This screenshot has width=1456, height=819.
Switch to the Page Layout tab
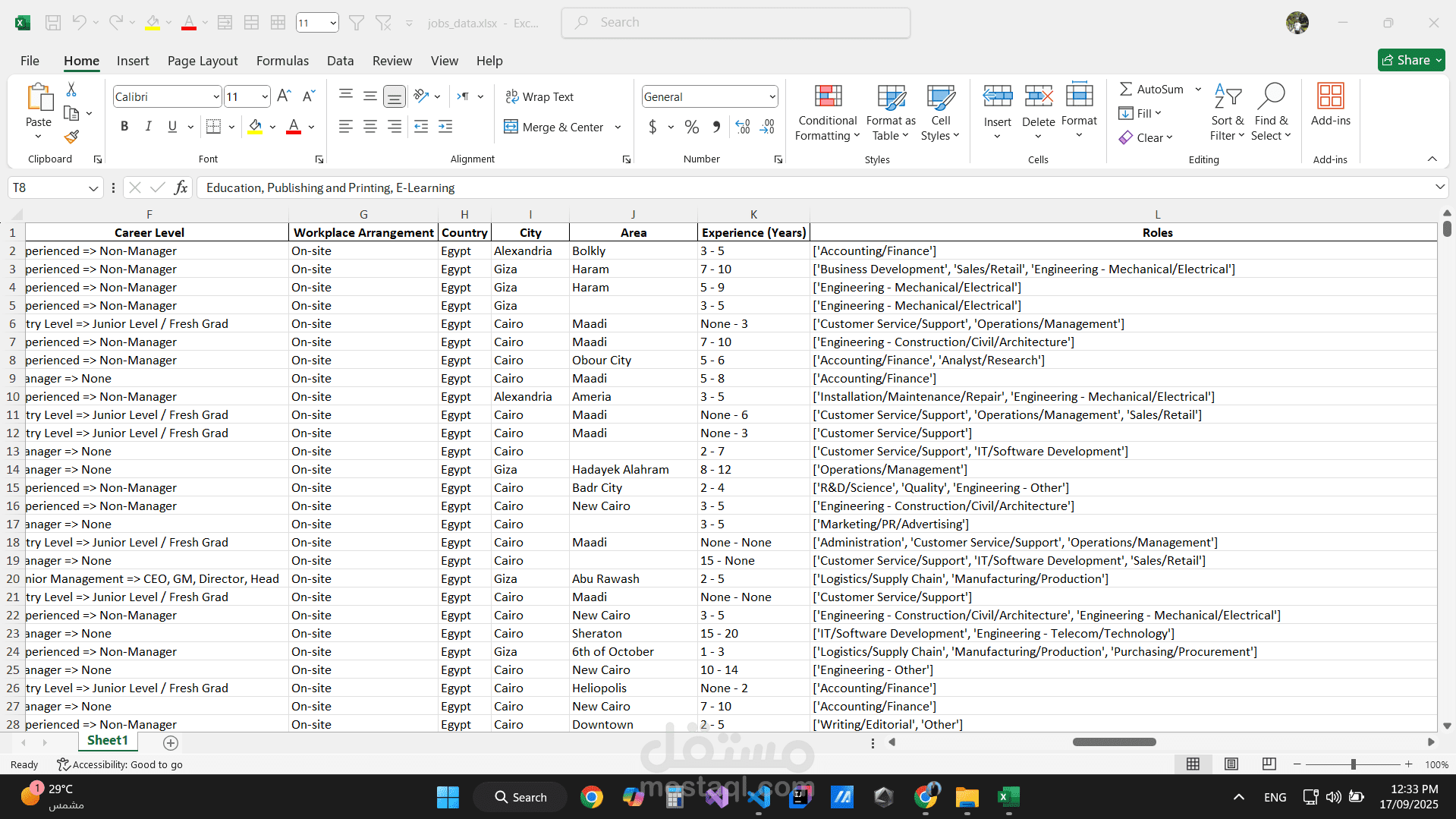pyautogui.click(x=203, y=61)
